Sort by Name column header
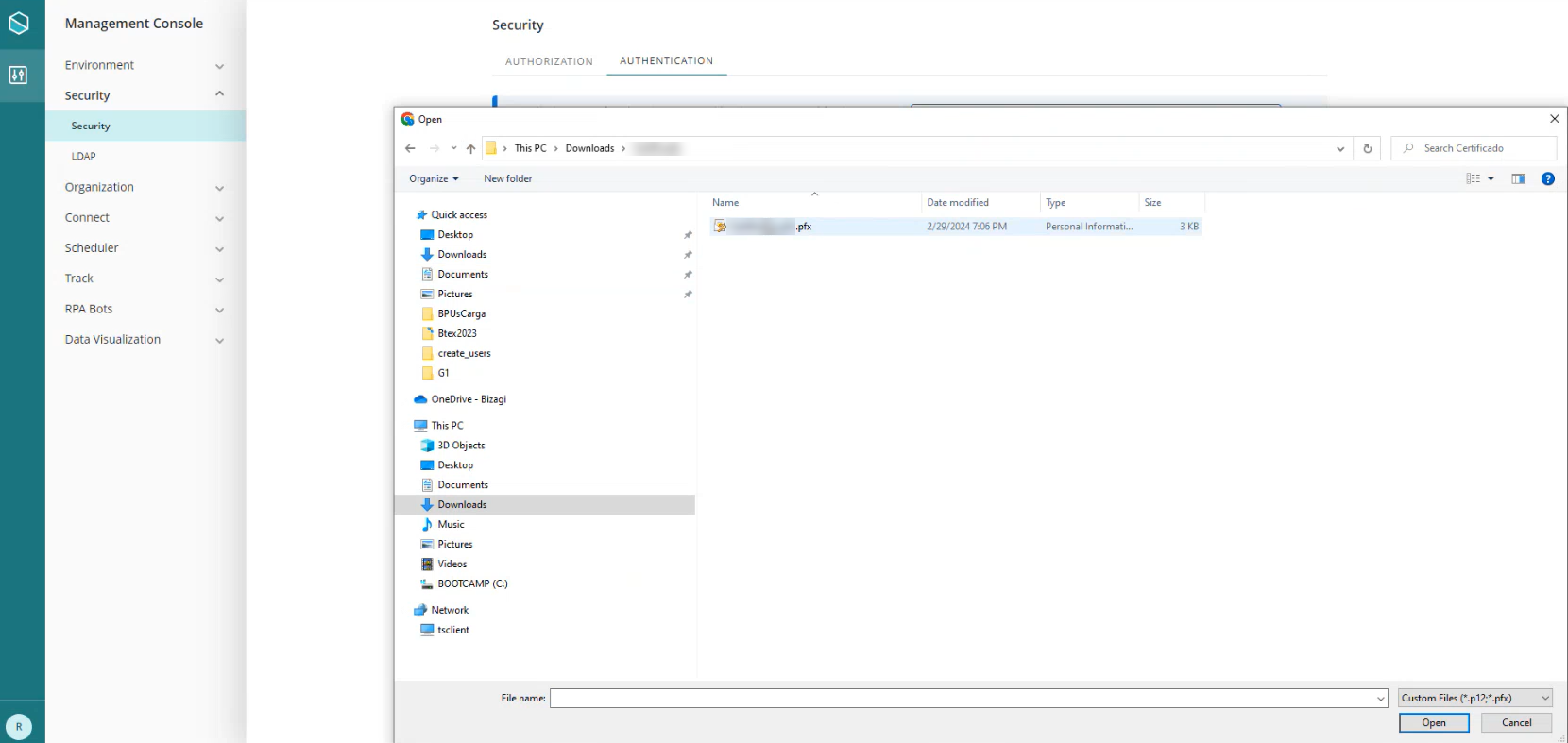Viewport: 1568px width, 743px height. (x=725, y=203)
